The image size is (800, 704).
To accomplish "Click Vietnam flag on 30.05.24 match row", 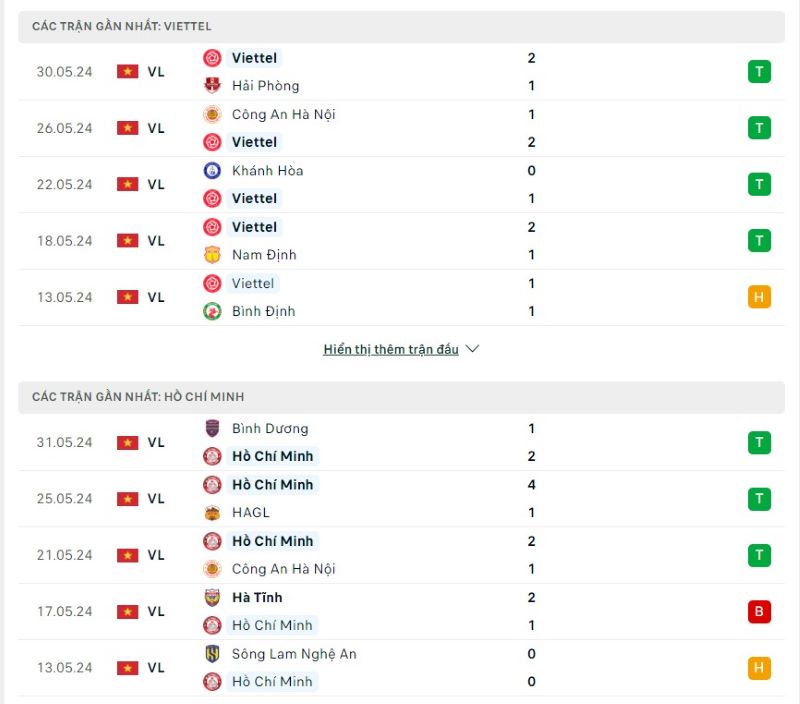I will point(128,71).
